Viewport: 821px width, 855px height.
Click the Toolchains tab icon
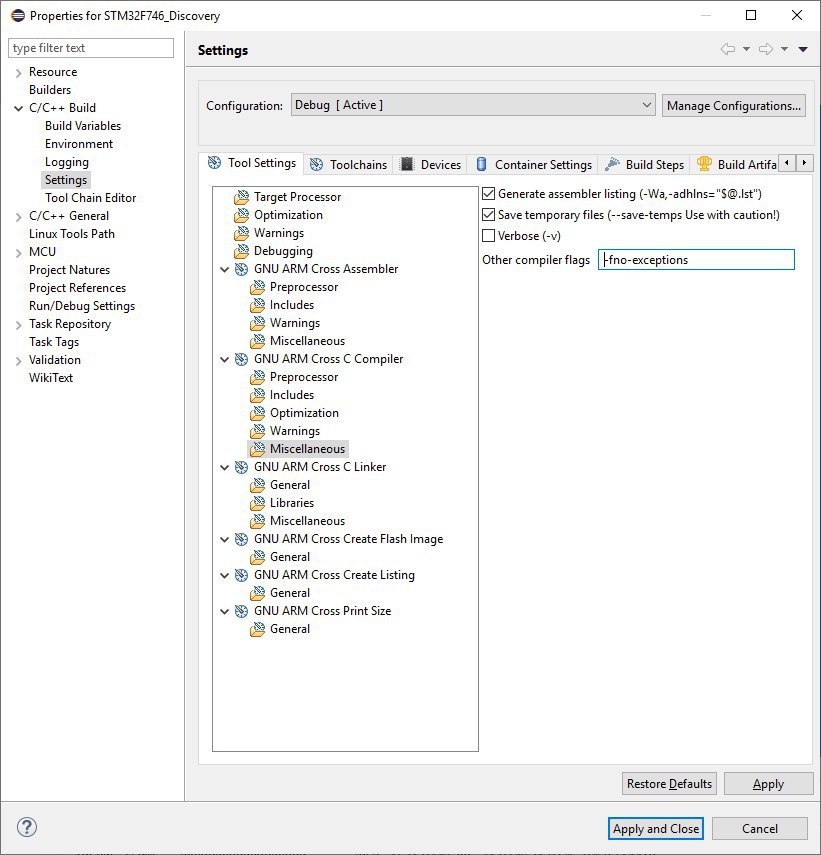click(x=316, y=165)
